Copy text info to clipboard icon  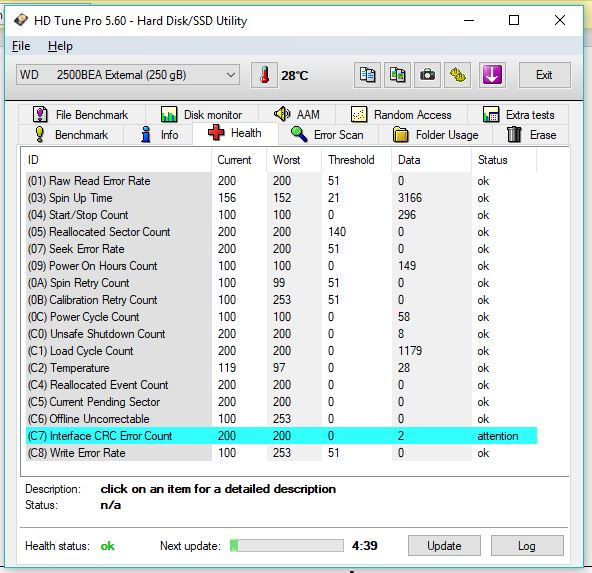pos(367,75)
